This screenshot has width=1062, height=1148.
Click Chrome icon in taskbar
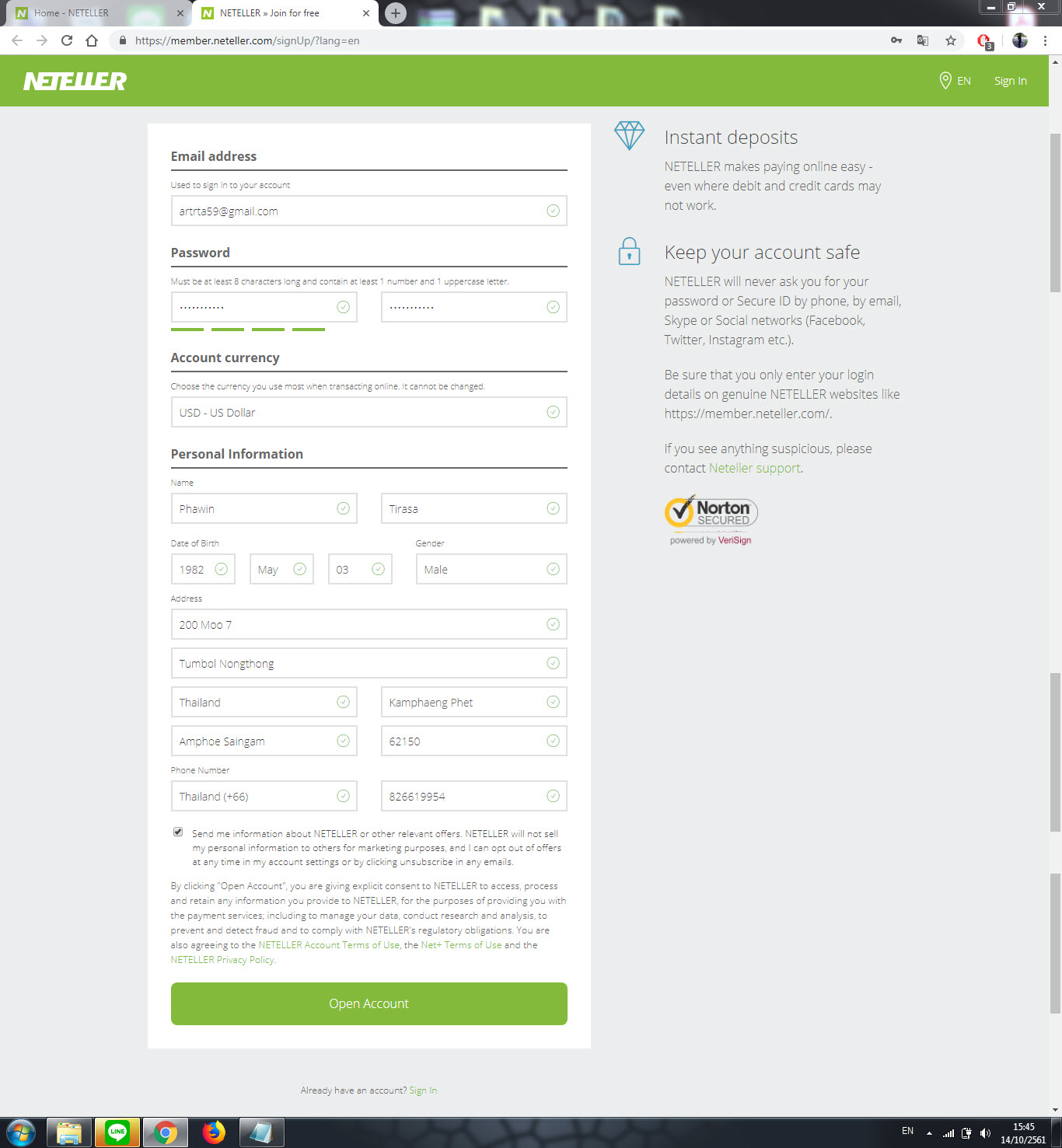[165, 1132]
